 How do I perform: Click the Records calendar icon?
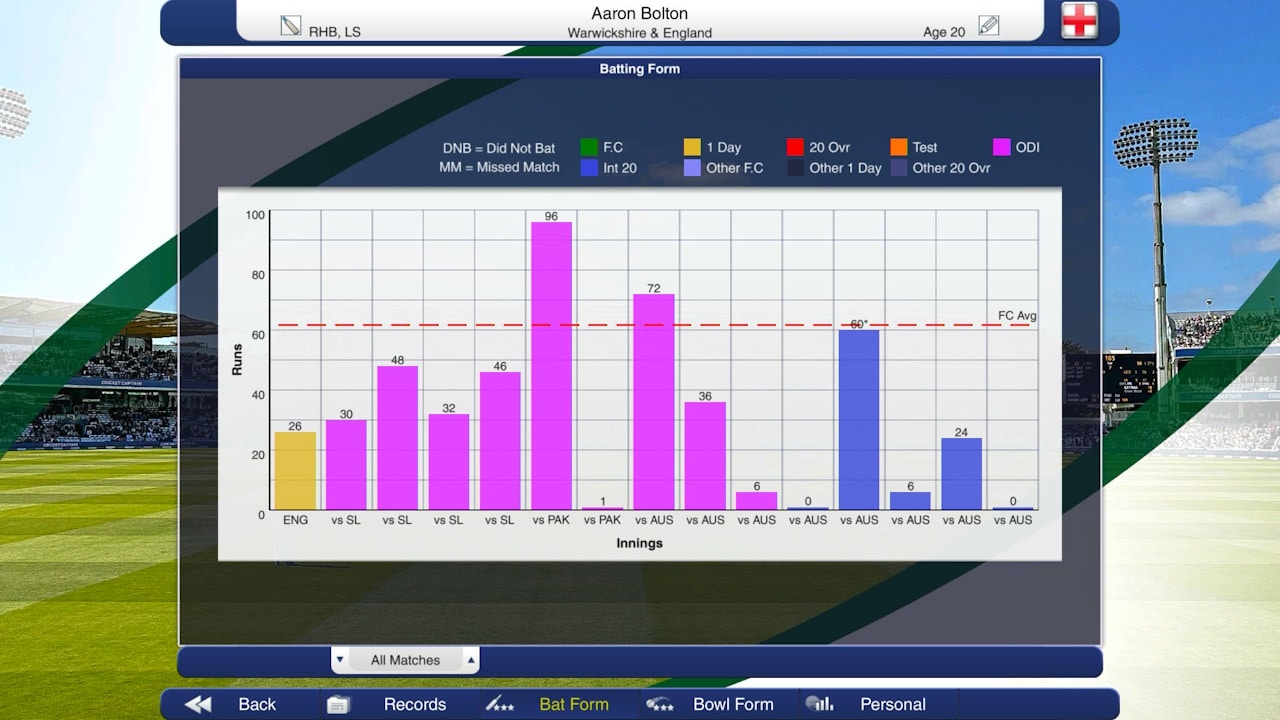point(337,704)
